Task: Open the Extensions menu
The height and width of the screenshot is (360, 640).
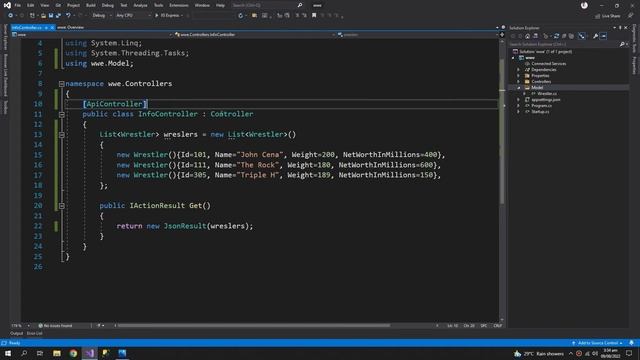Action: point(179,5)
